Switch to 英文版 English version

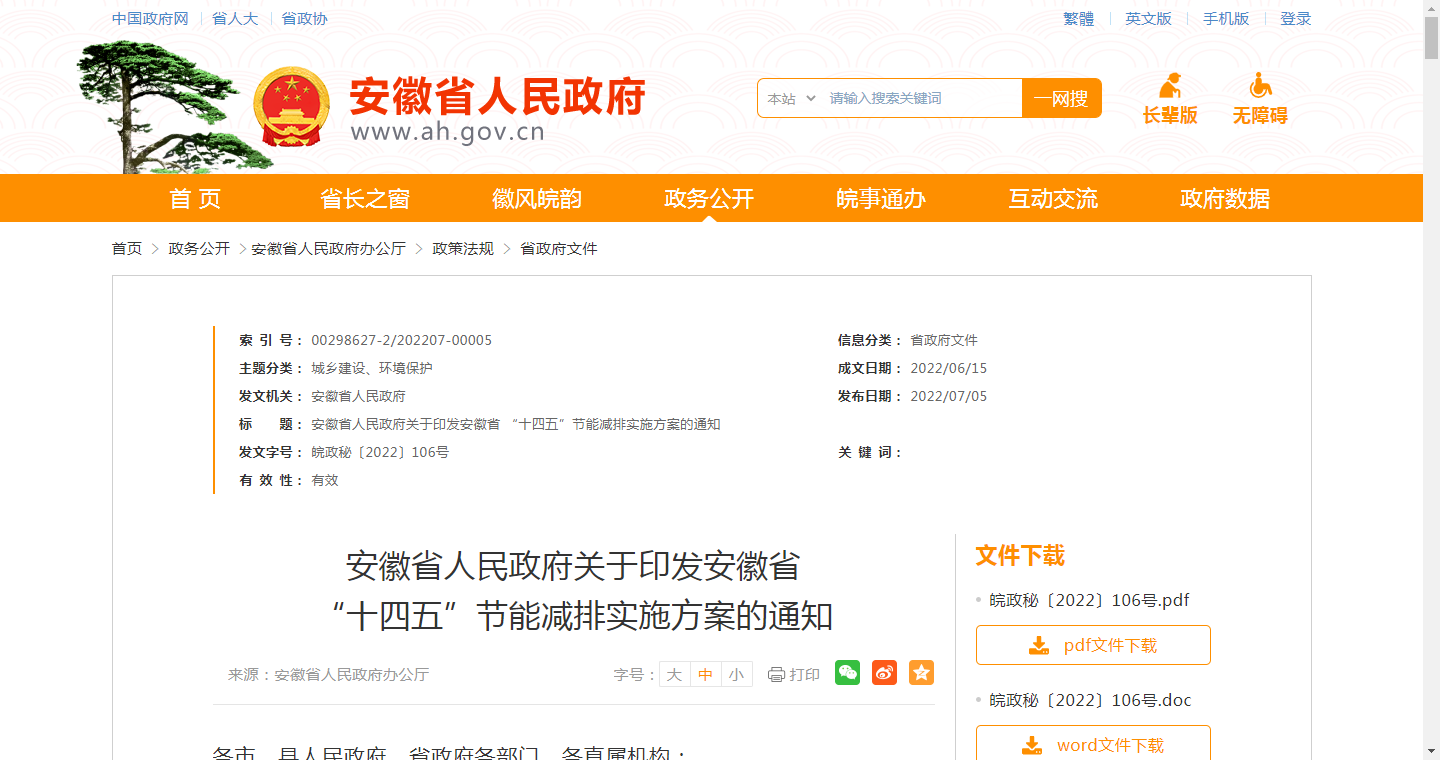pyautogui.click(x=1148, y=19)
